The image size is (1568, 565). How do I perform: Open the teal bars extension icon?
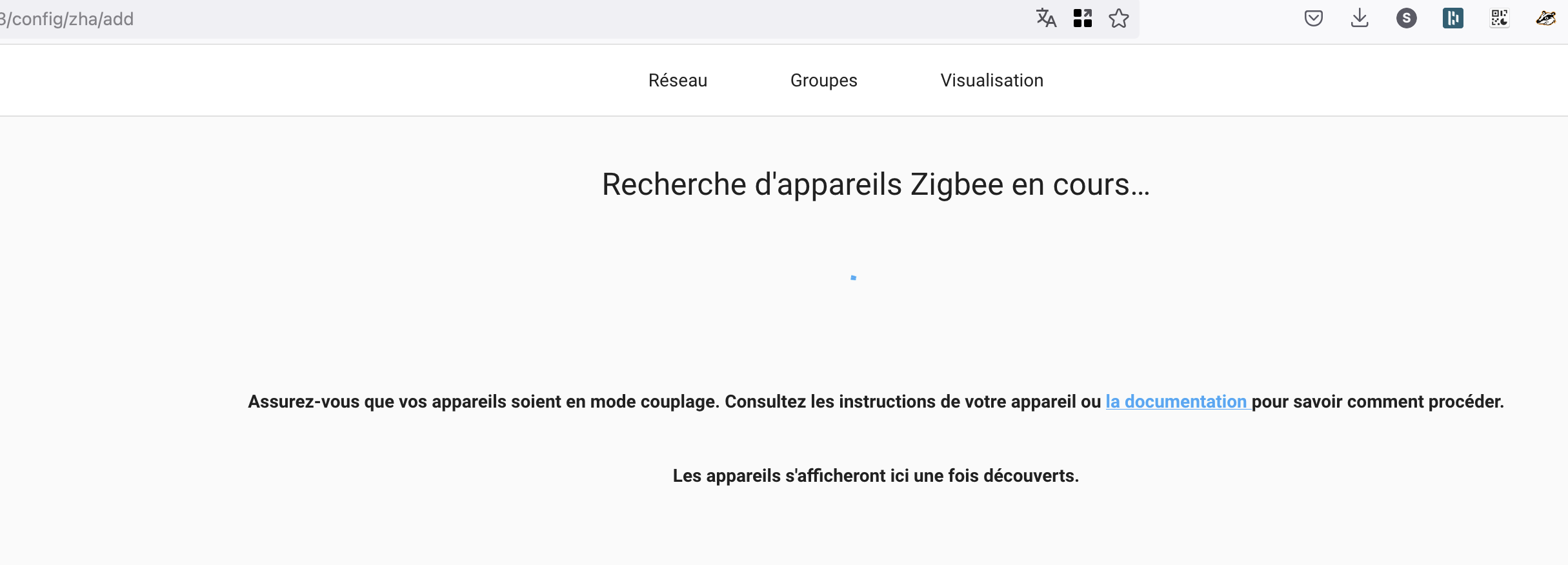1453,18
